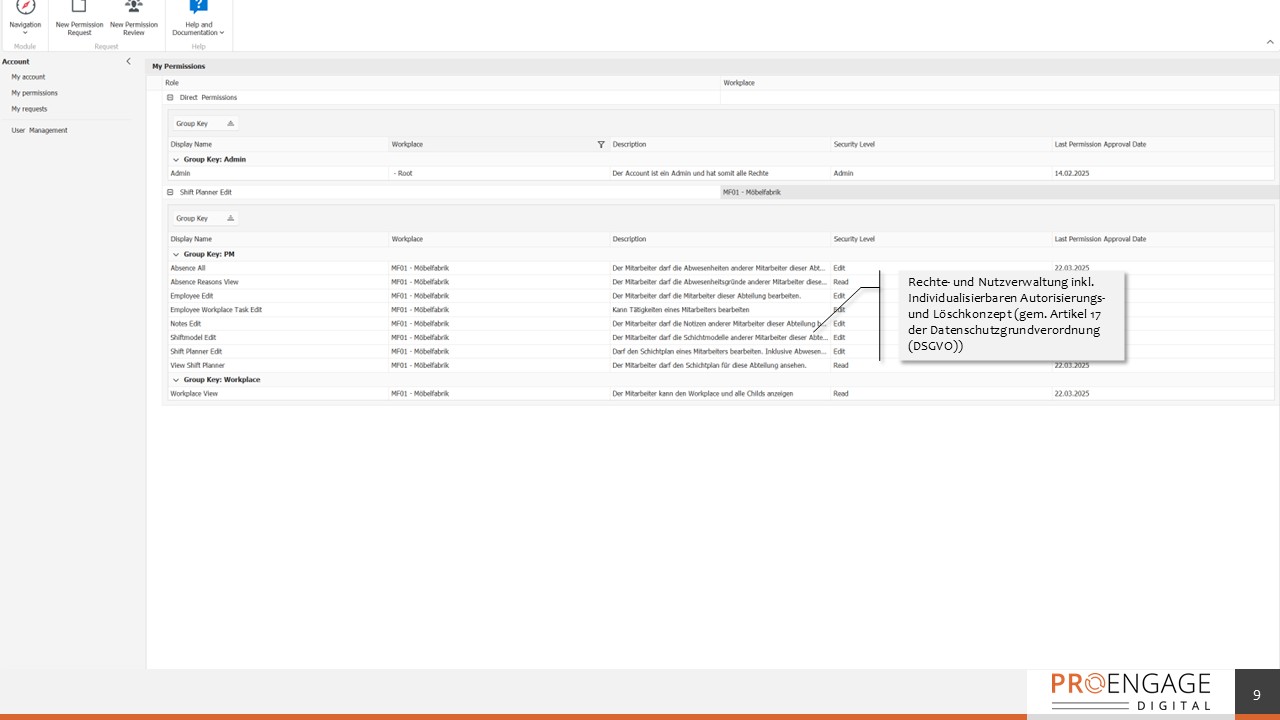Sort by the Group Key chip in Direct Permissions
The image size is (1280, 720).
[x=205, y=124]
